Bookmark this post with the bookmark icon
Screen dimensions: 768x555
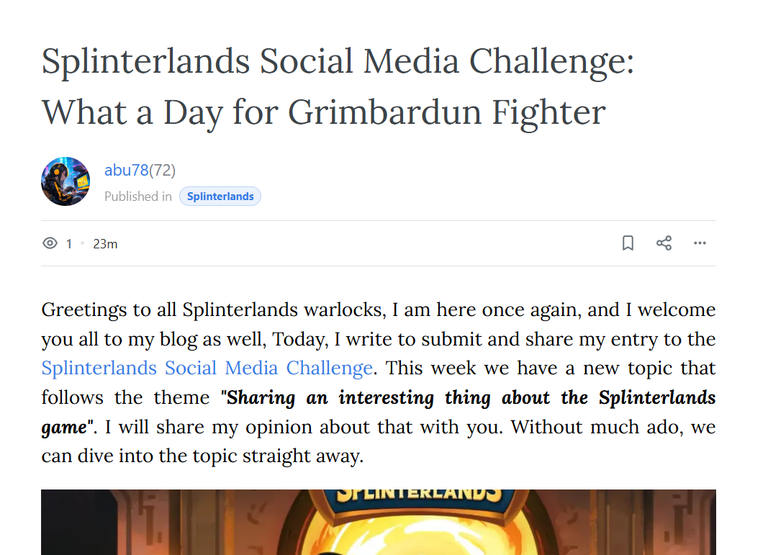pos(627,243)
